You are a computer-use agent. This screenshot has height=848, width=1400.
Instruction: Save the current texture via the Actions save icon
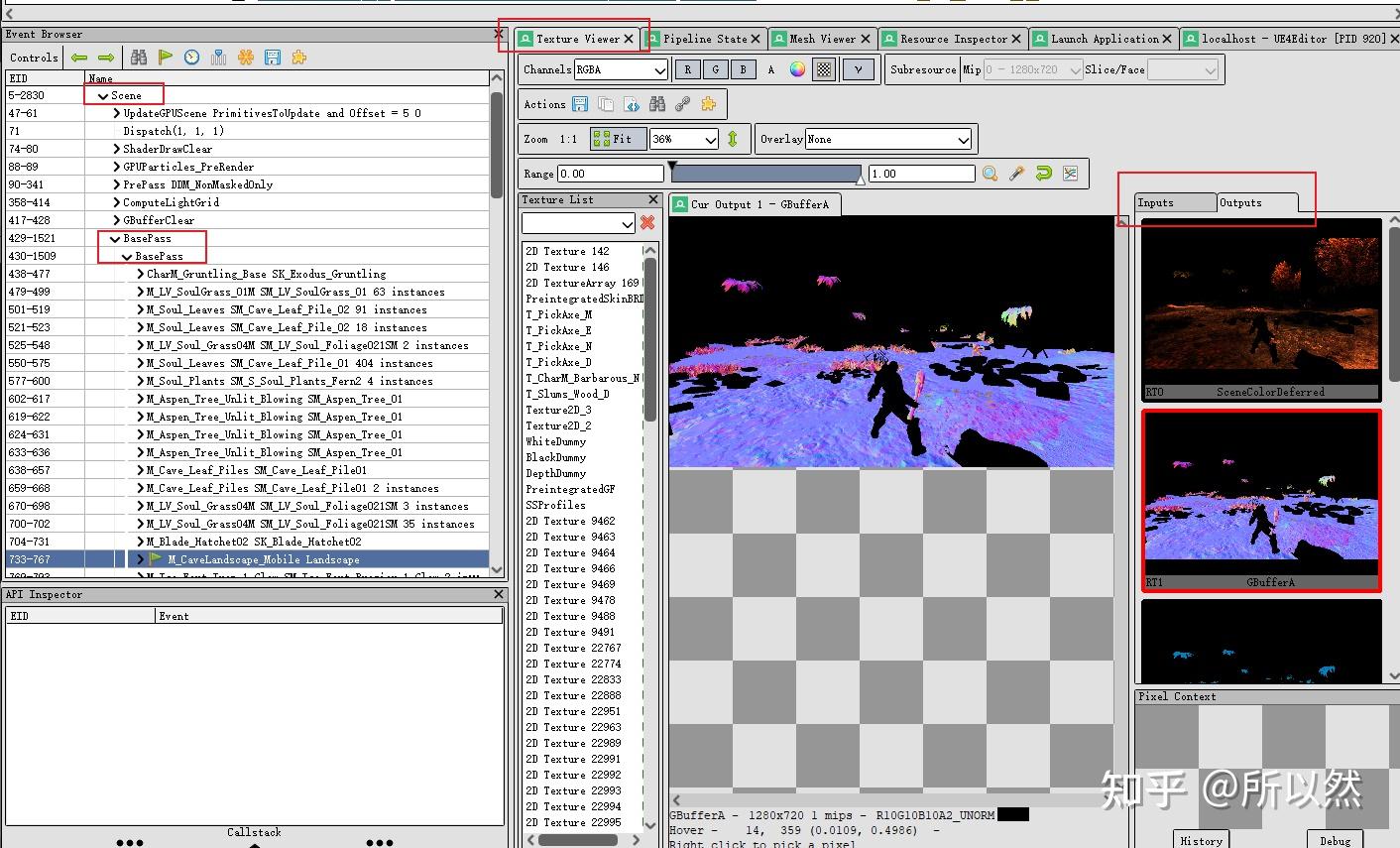tap(581, 103)
